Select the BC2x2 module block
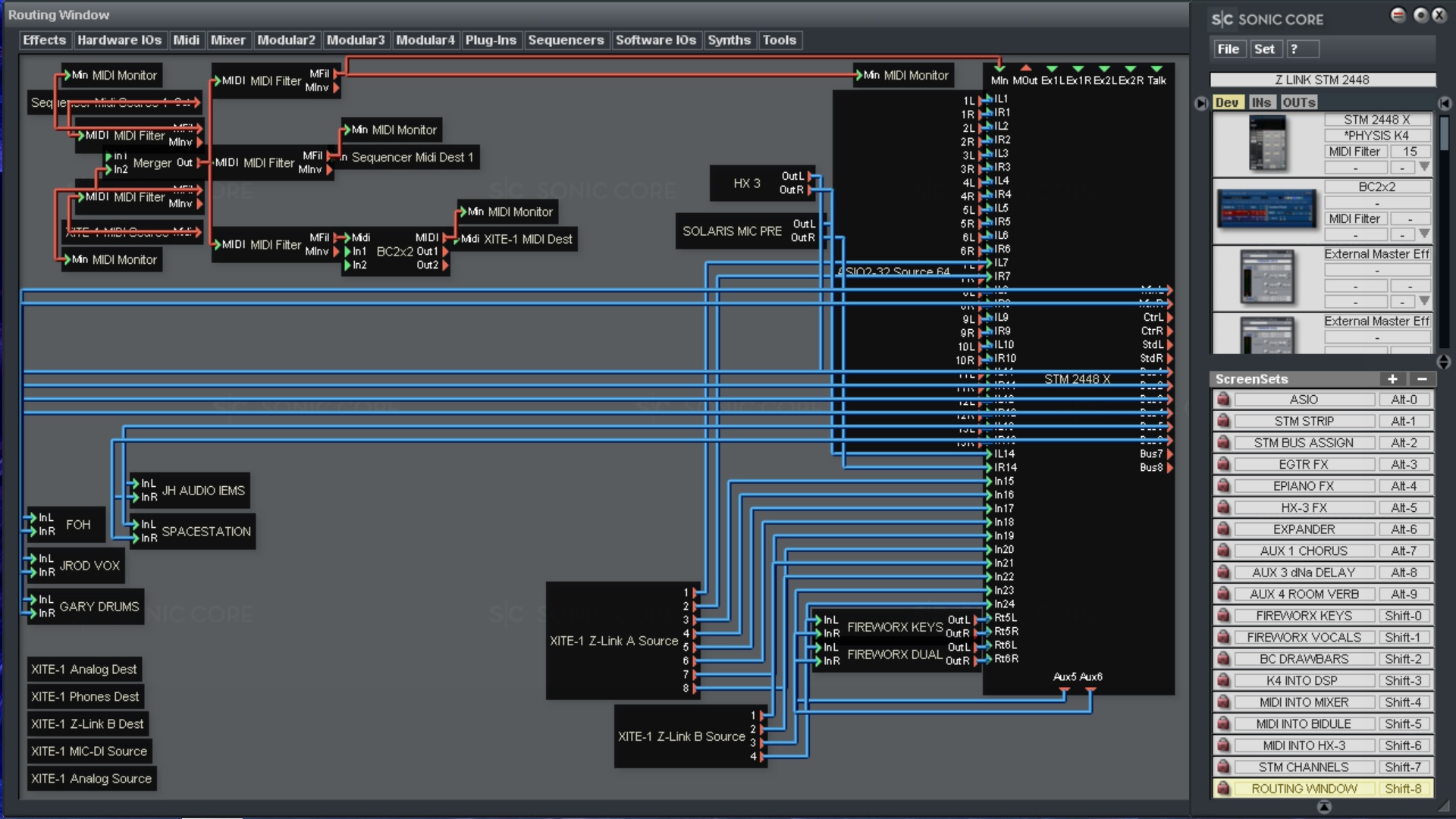This screenshot has width=1456, height=819. click(x=394, y=252)
